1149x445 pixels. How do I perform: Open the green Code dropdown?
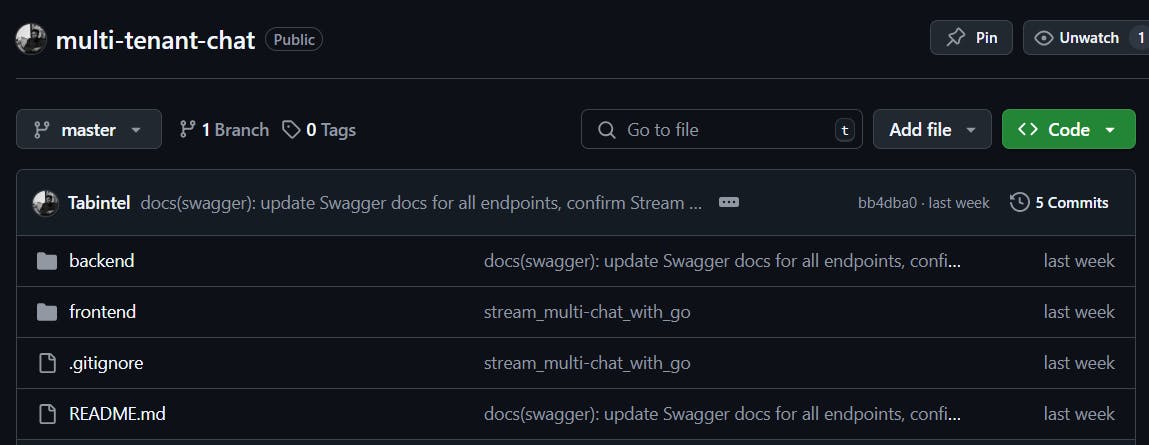(x=1068, y=130)
